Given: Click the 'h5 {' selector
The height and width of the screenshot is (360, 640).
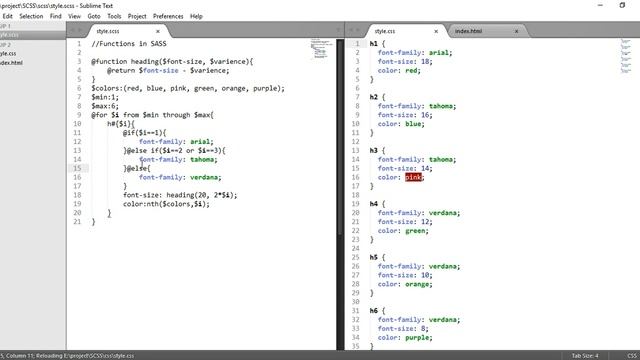Looking at the screenshot, I should [378, 257].
